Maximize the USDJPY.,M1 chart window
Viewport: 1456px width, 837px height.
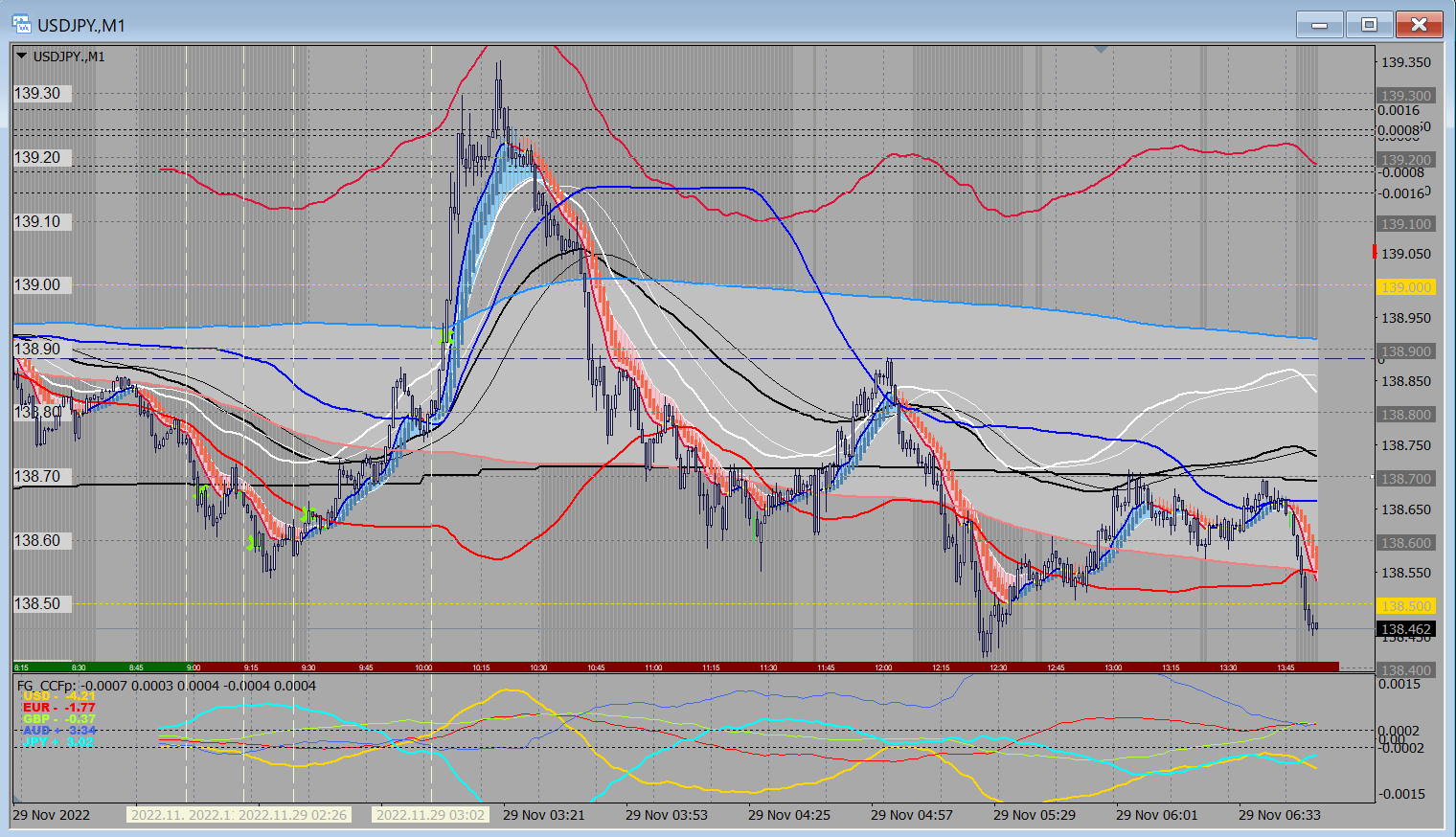tap(1370, 24)
